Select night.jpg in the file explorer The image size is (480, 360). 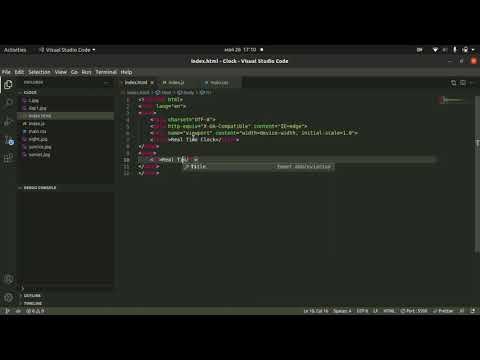[66, 139]
